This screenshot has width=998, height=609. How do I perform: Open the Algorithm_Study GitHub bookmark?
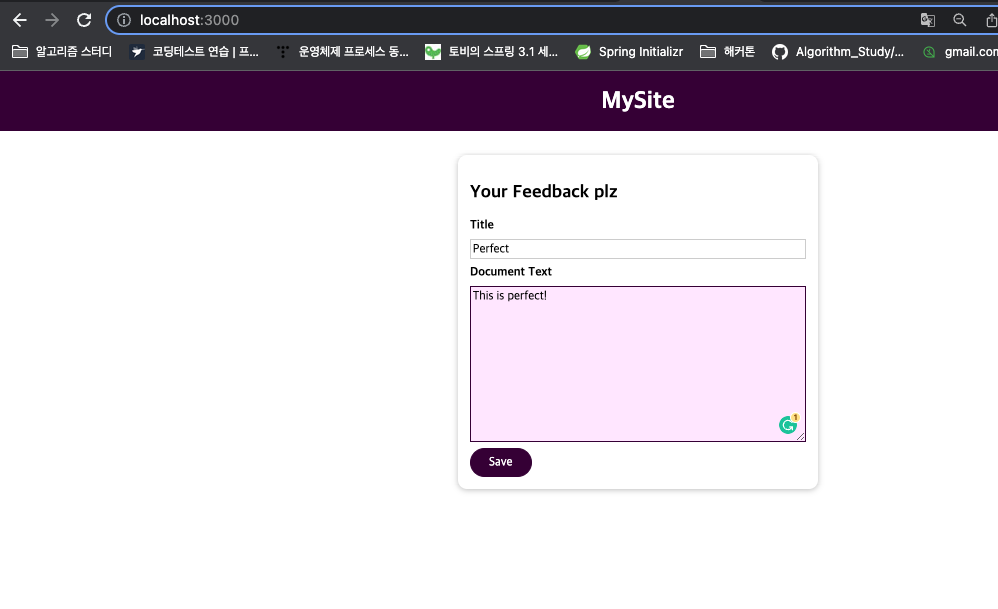click(x=838, y=52)
